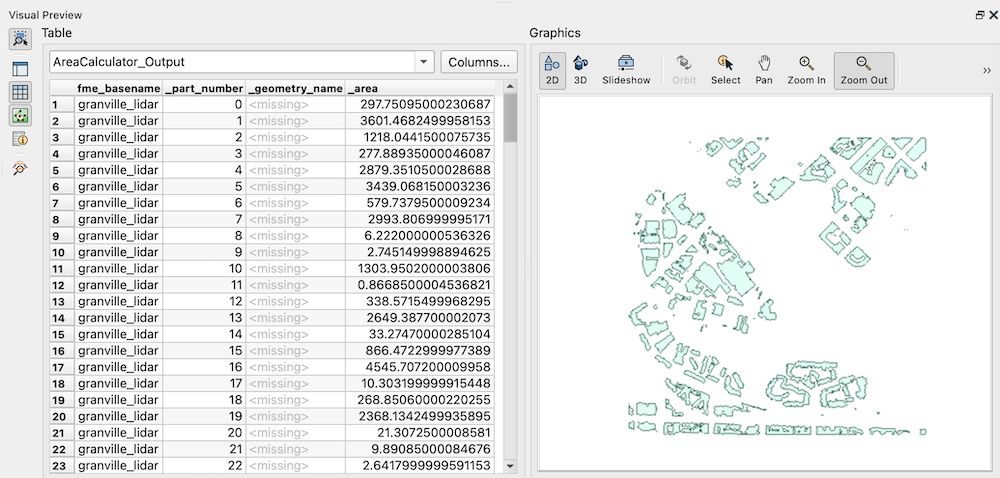Viewport: 1000px width, 478px height.
Task: Click the table scrollbar down arrow
Action: 510,466
